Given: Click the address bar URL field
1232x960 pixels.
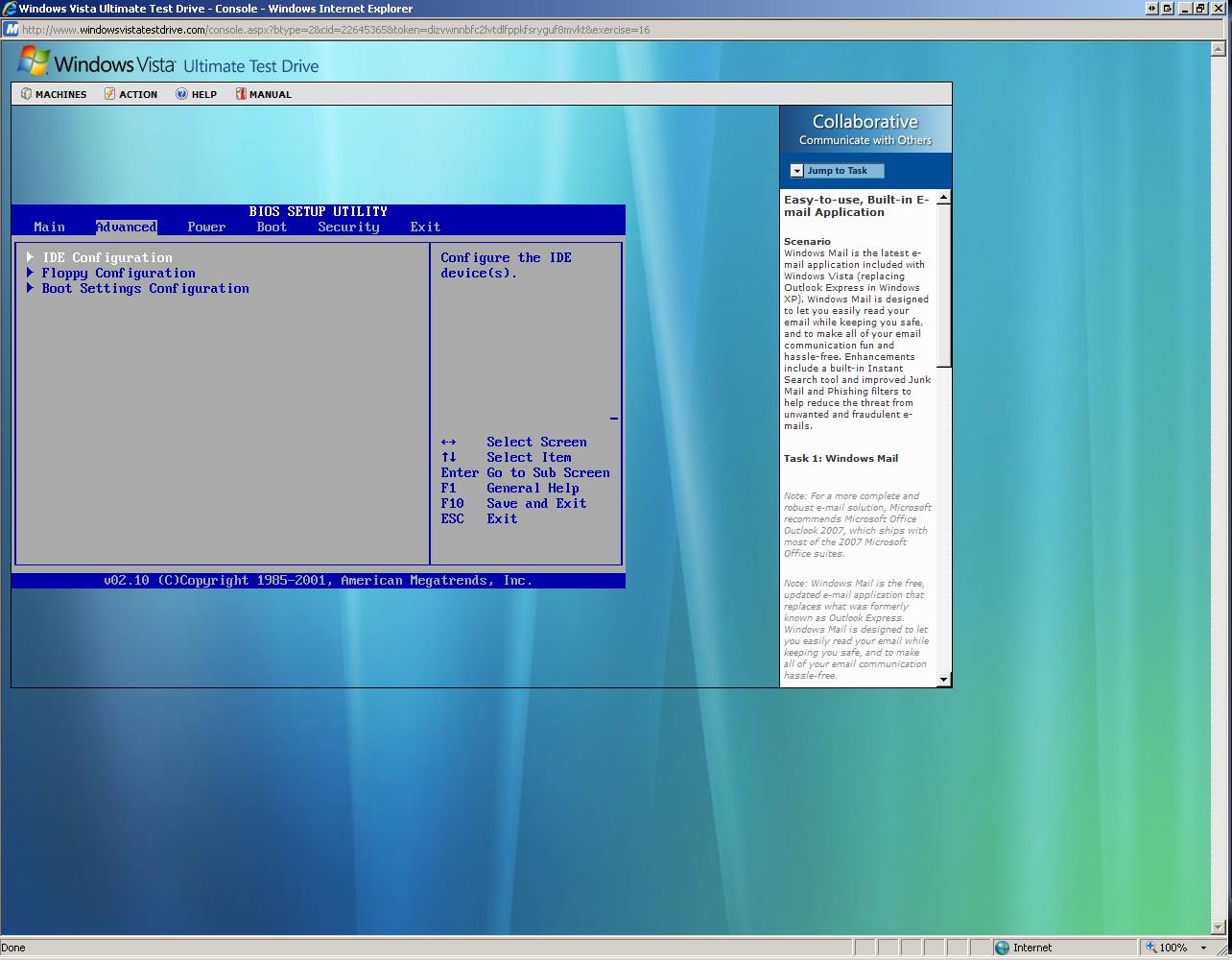Looking at the screenshot, I should click(614, 29).
